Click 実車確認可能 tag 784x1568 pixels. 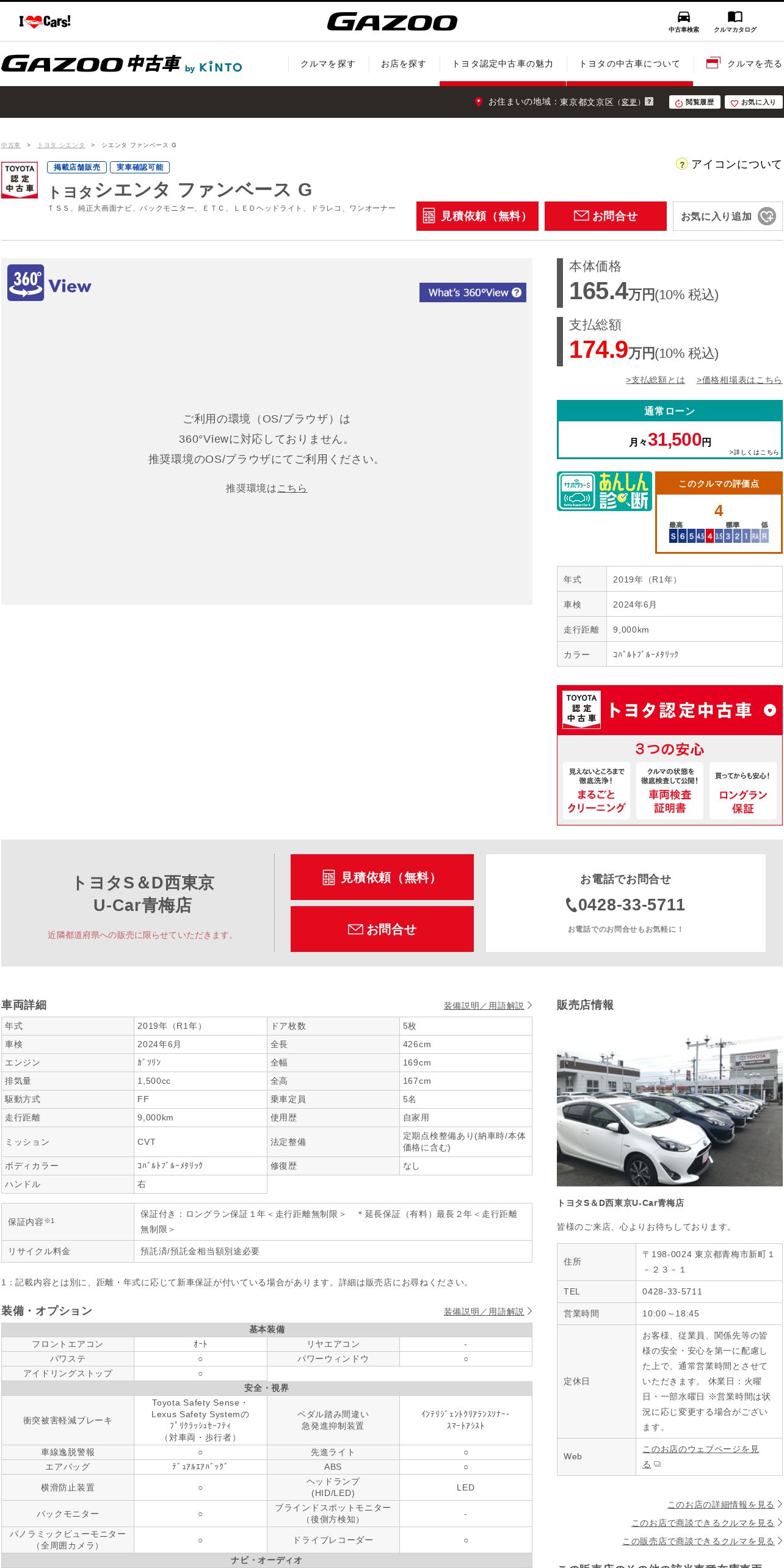click(140, 167)
